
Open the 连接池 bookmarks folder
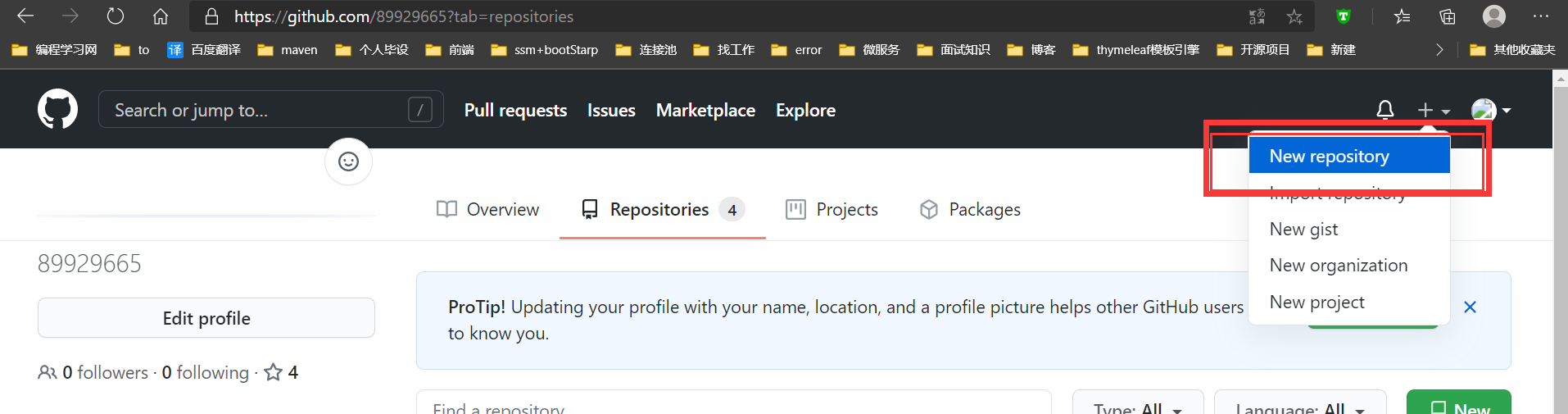point(646,50)
